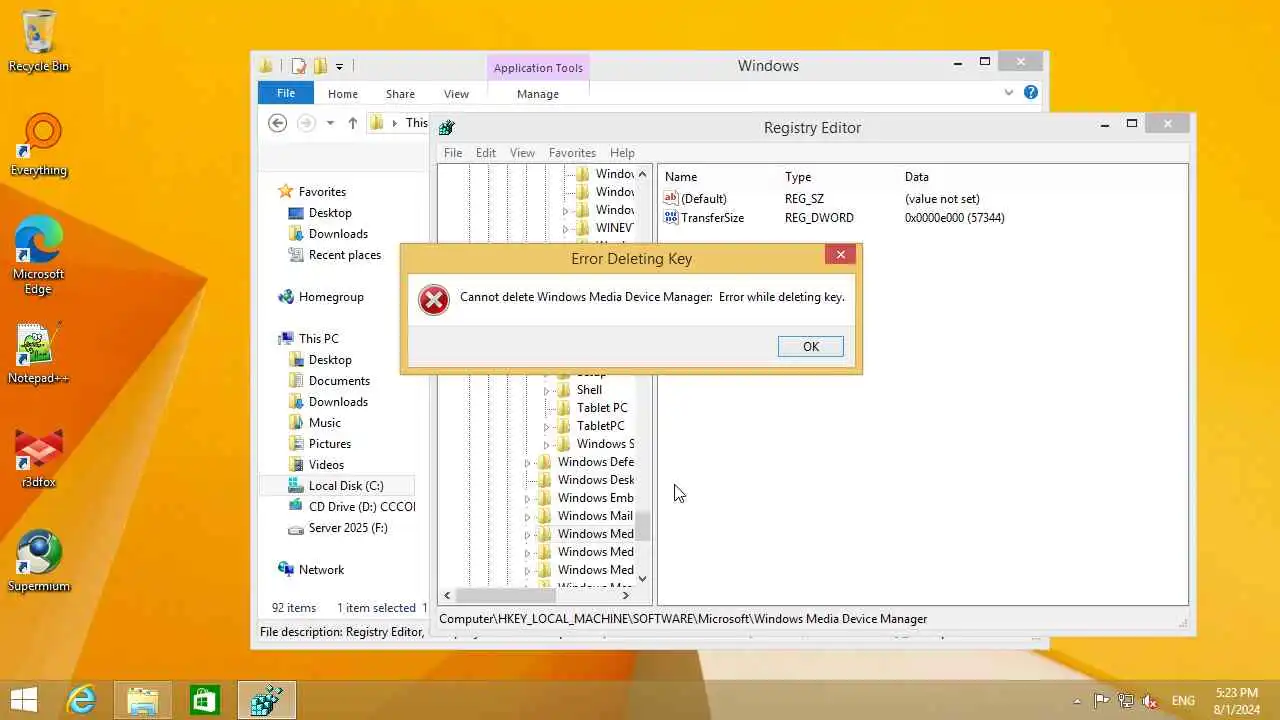Expand the TabletPC registry key
Image resolution: width=1280 pixels, height=720 pixels.
[x=547, y=426]
